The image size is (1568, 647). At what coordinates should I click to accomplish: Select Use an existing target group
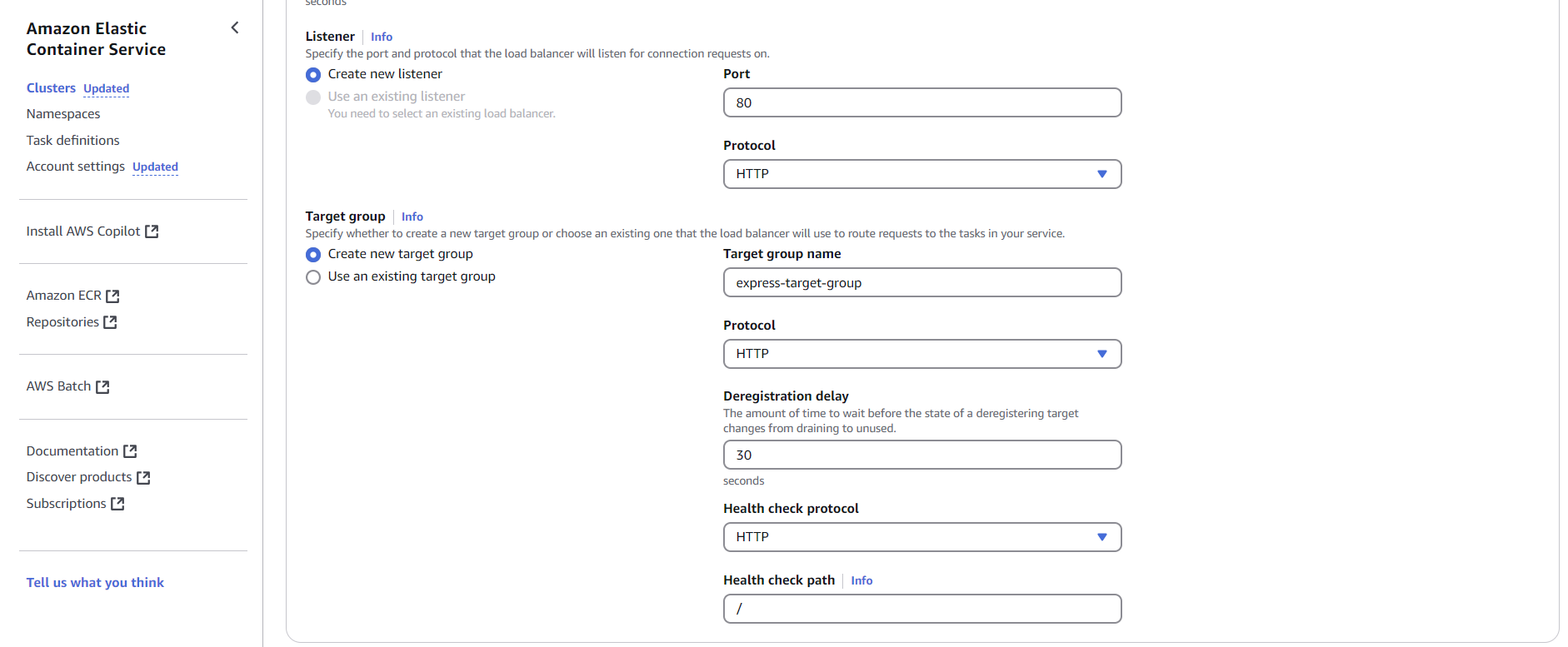click(313, 277)
